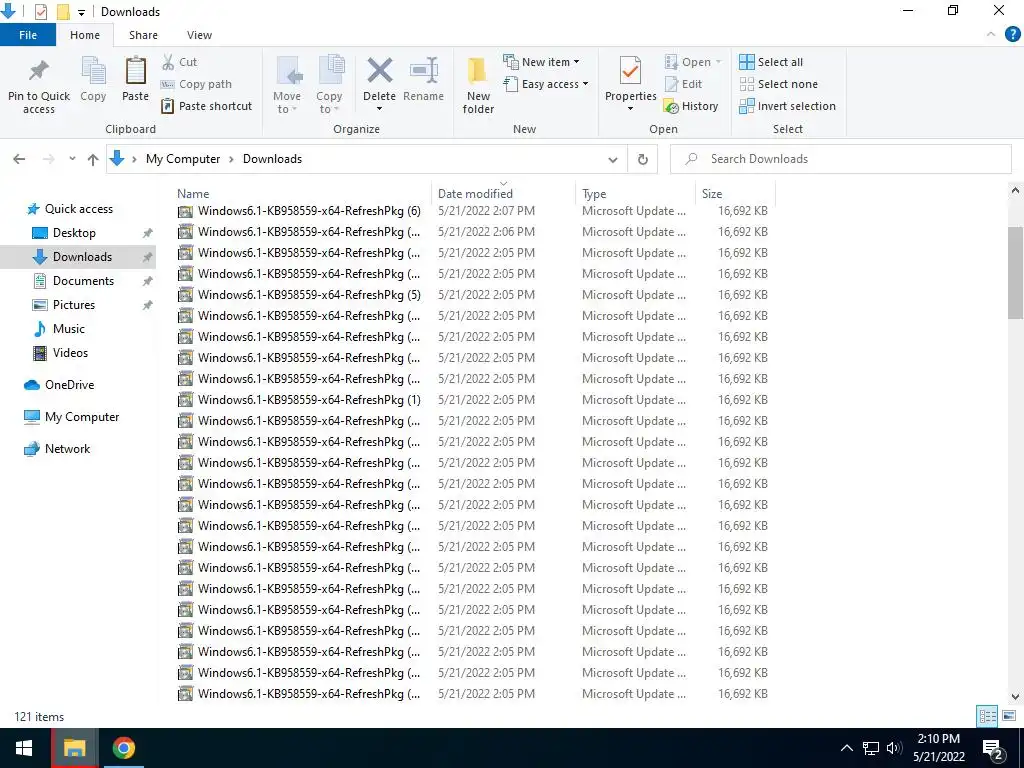Click Pin to Quick access icon
Viewport: 1024px width, 768px height.
coord(39,71)
